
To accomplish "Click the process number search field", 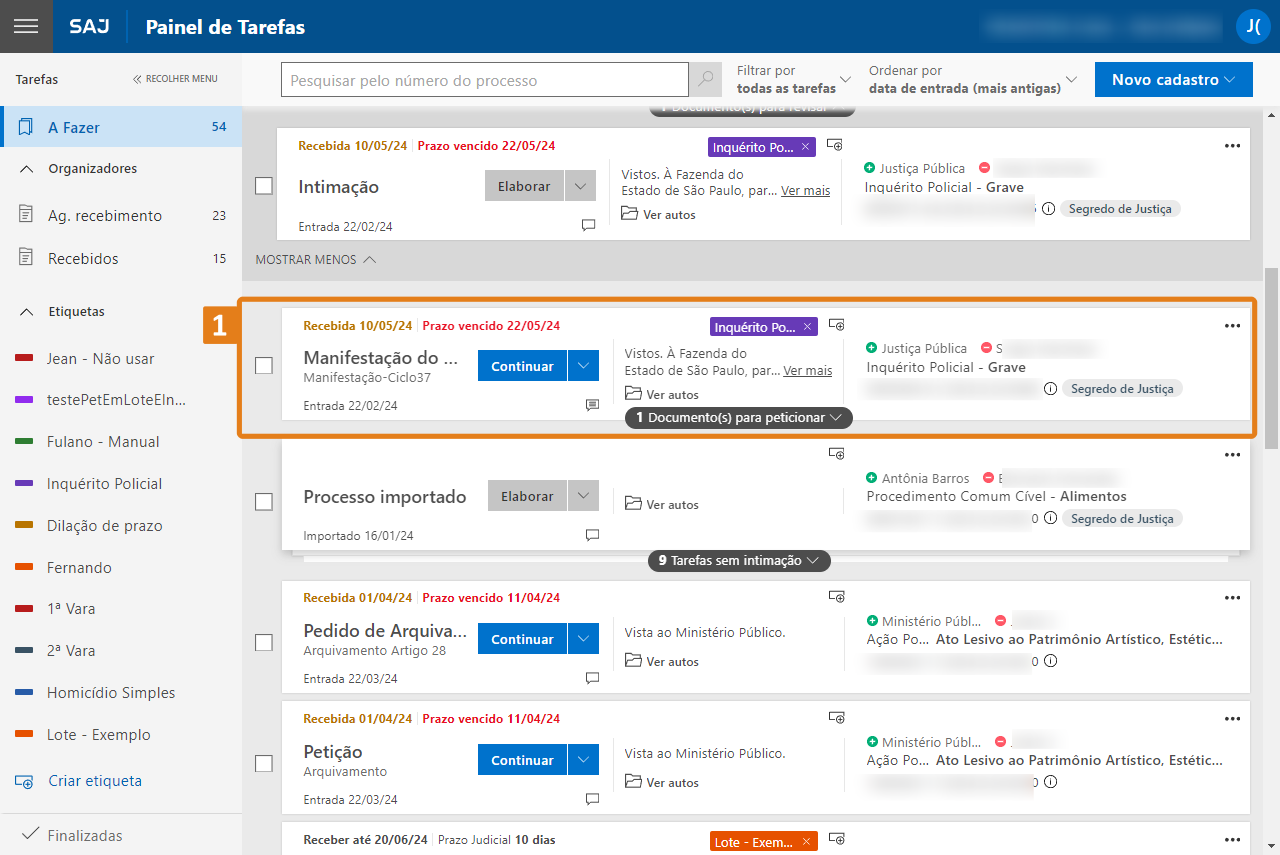I will (x=484, y=80).
